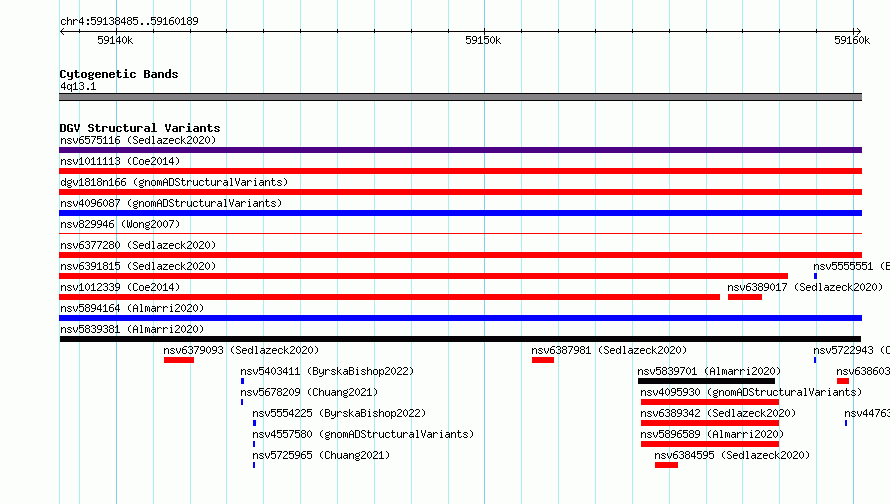Screen dimensions: 890x504
Task: Open variant nsv5554225 (ByrskaBishop2022) label
Action: (339, 413)
